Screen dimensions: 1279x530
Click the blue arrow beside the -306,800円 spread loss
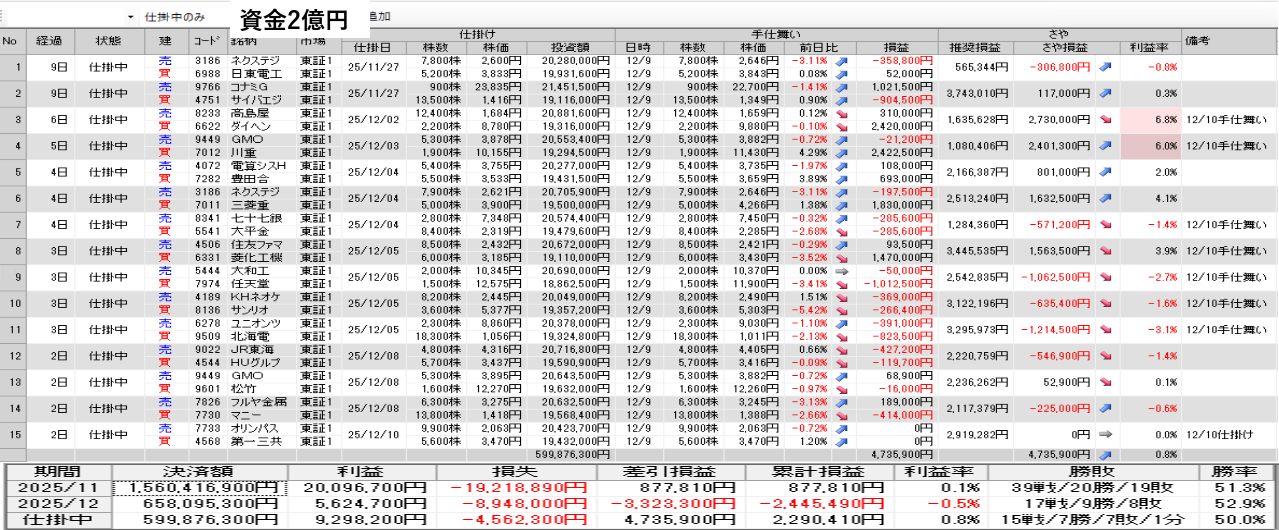tap(1105, 67)
